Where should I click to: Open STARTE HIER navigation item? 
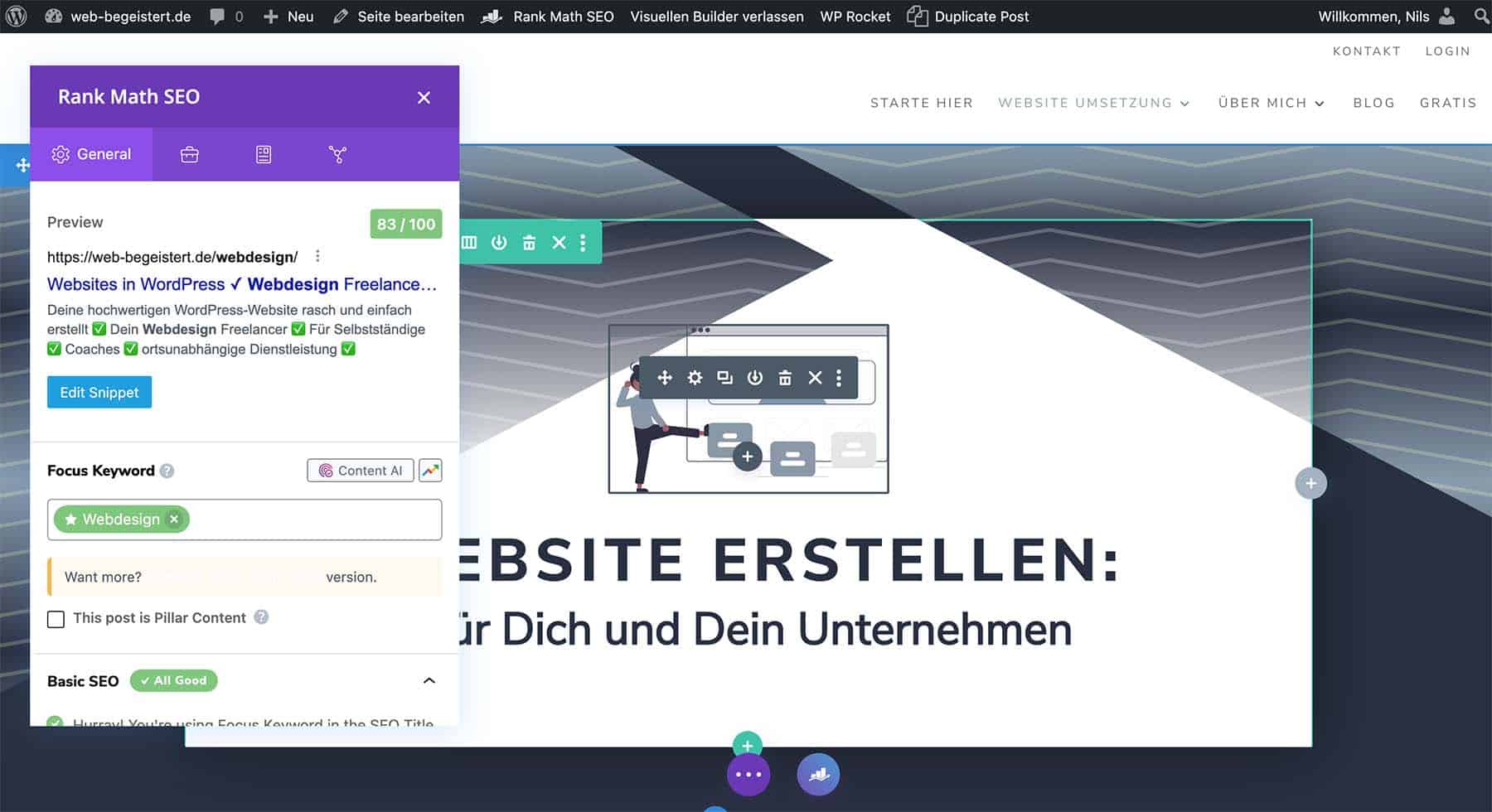[x=921, y=103]
